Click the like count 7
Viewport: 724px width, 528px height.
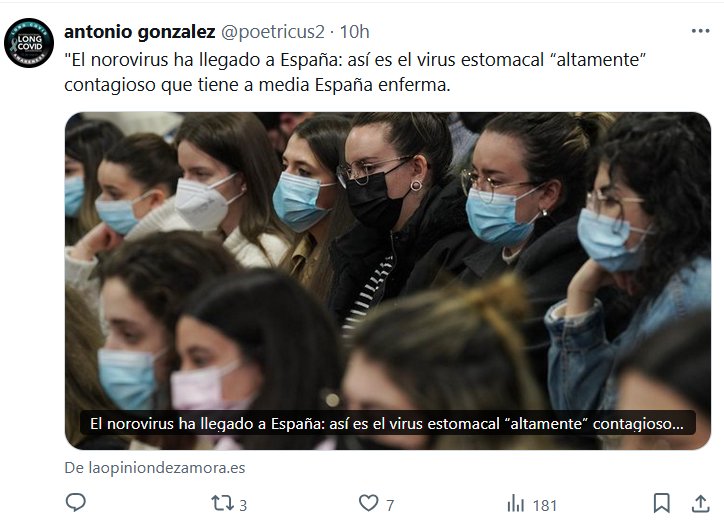point(390,506)
